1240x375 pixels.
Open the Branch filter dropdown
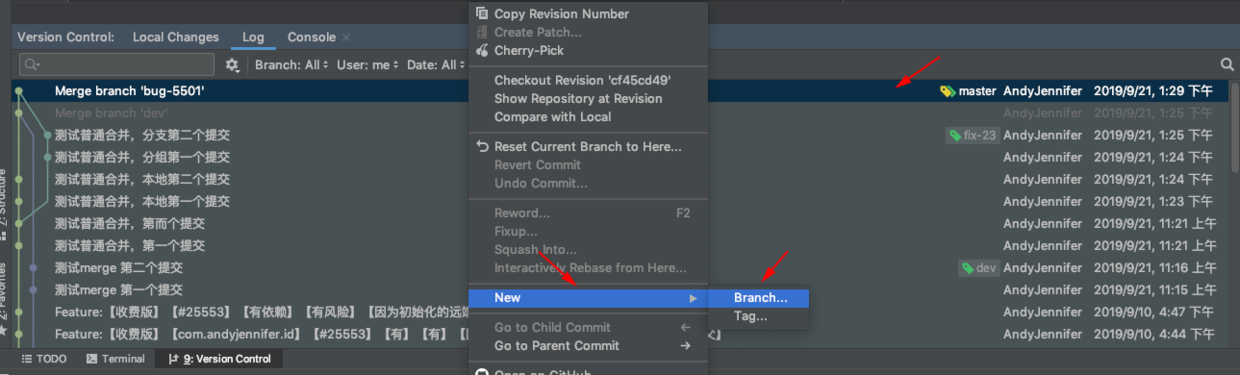click(x=292, y=65)
